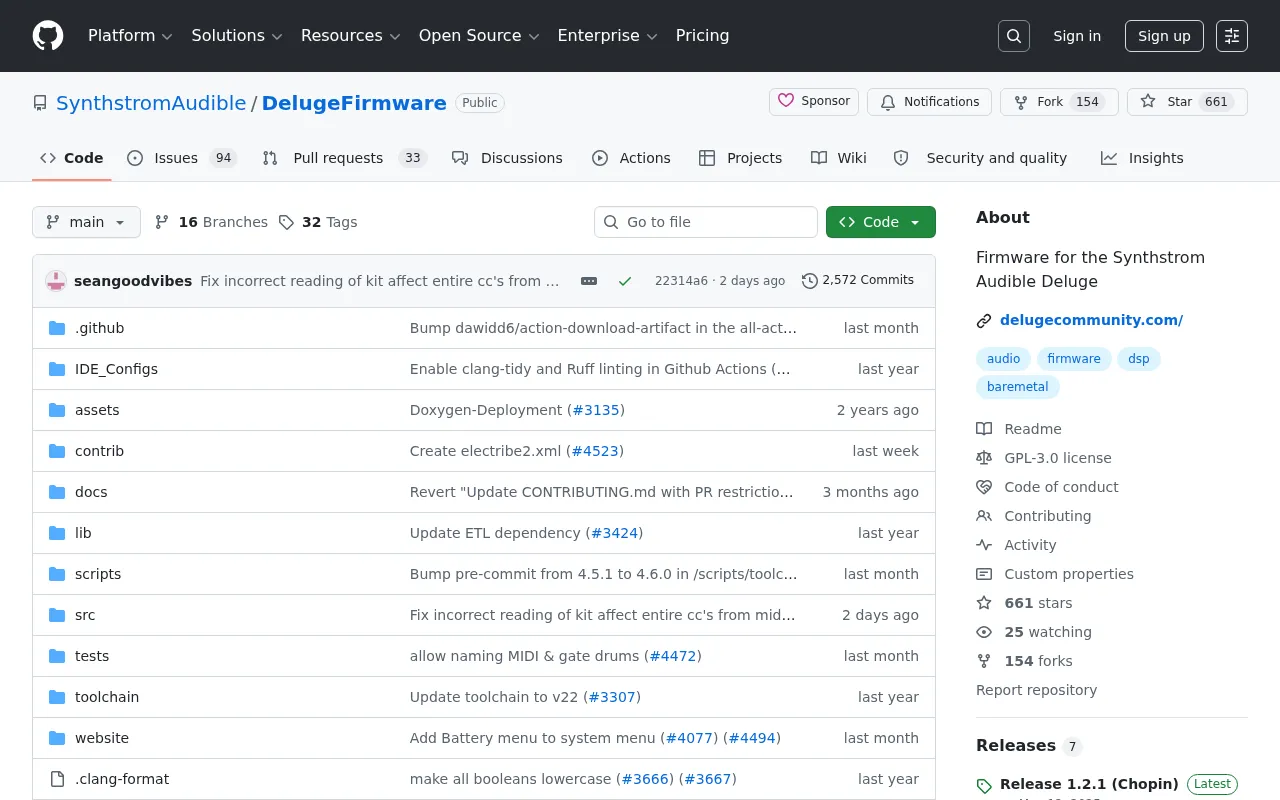The width and height of the screenshot is (1280, 800).
Task: Open the toolchain folder
Action: click(107, 697)
